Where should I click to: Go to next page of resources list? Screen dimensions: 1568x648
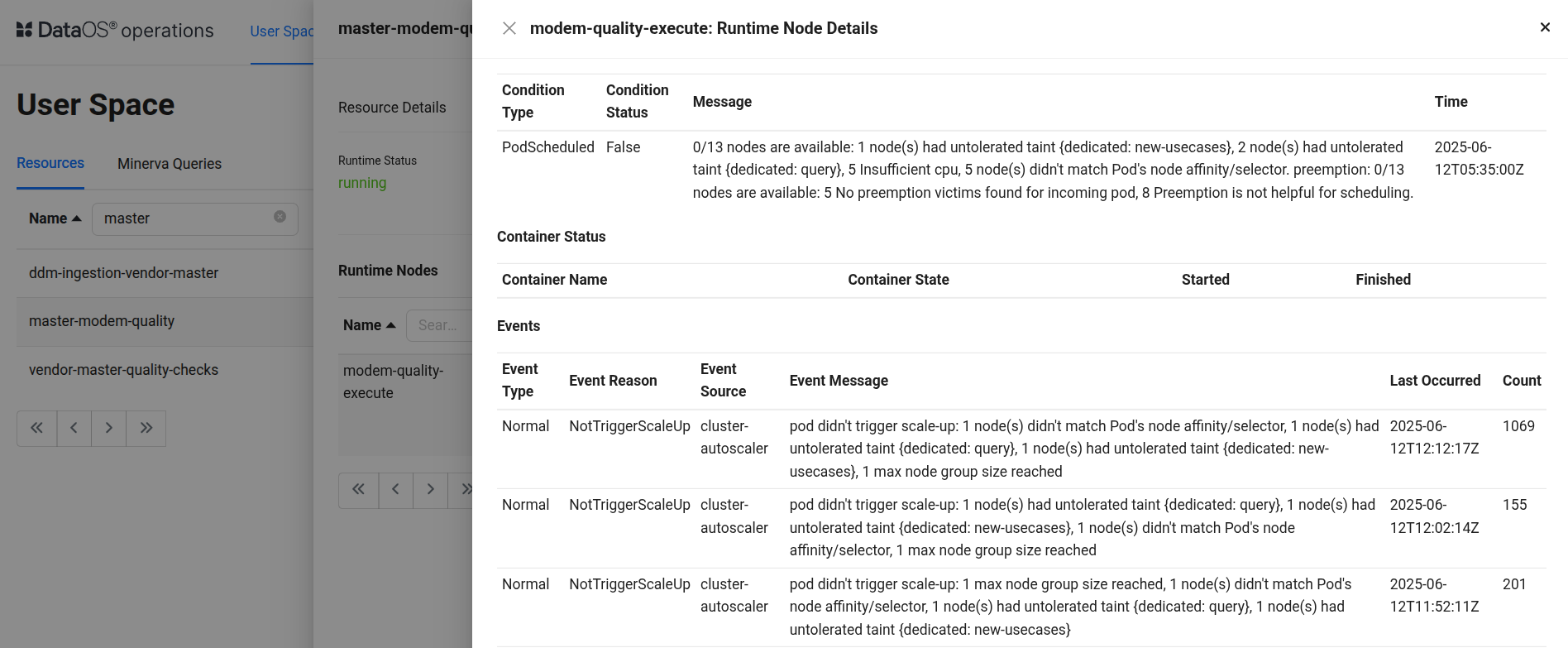click(x=109, y=428)
